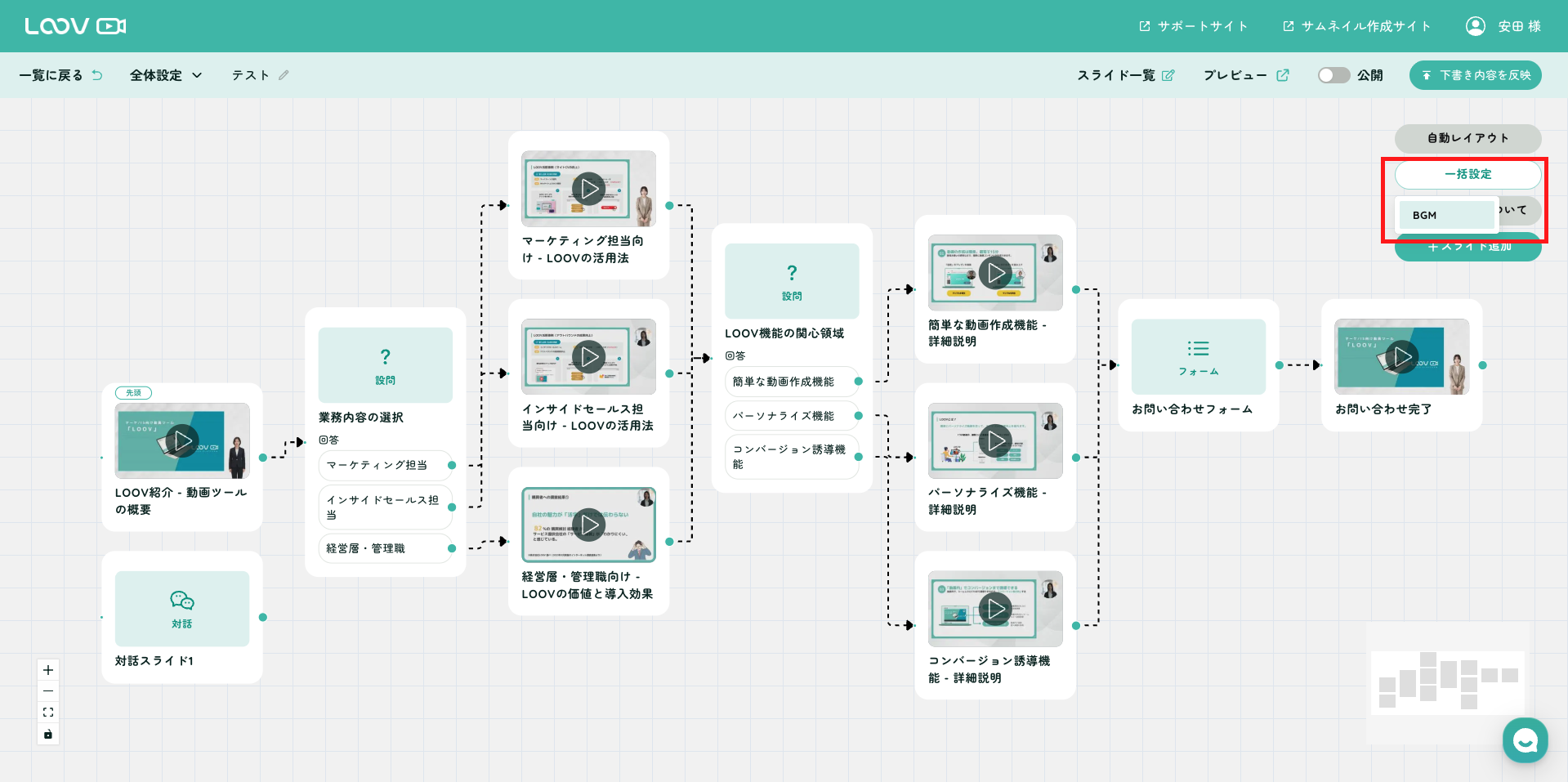Image resolution: width=1568 pixels, height=782 pixels.
Task: Click output connector of 対話スライド1
Action: coord(263,617)
